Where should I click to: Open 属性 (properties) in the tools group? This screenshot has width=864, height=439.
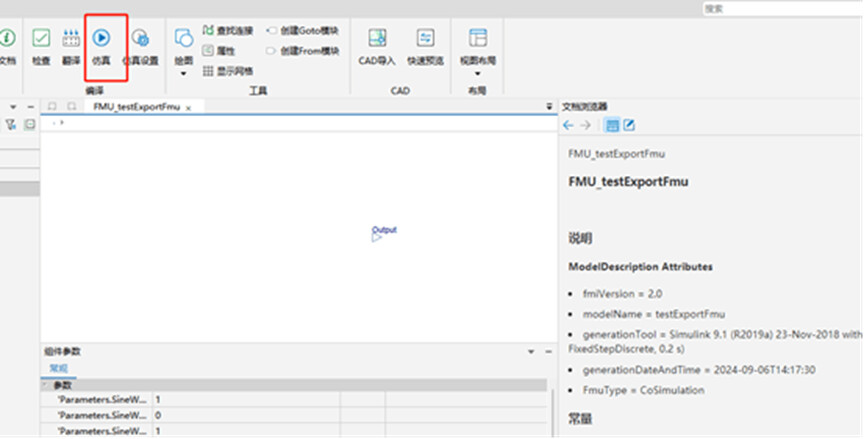219,51
